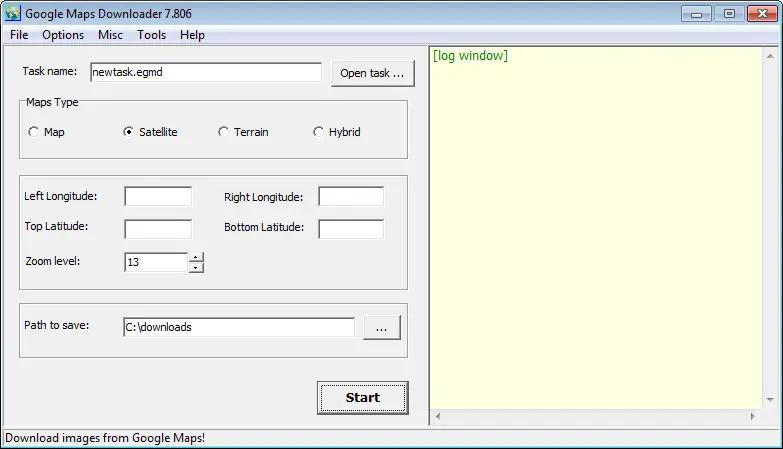Open the Misc menu
The image size is (783, 449).
(x=110, y=35)
